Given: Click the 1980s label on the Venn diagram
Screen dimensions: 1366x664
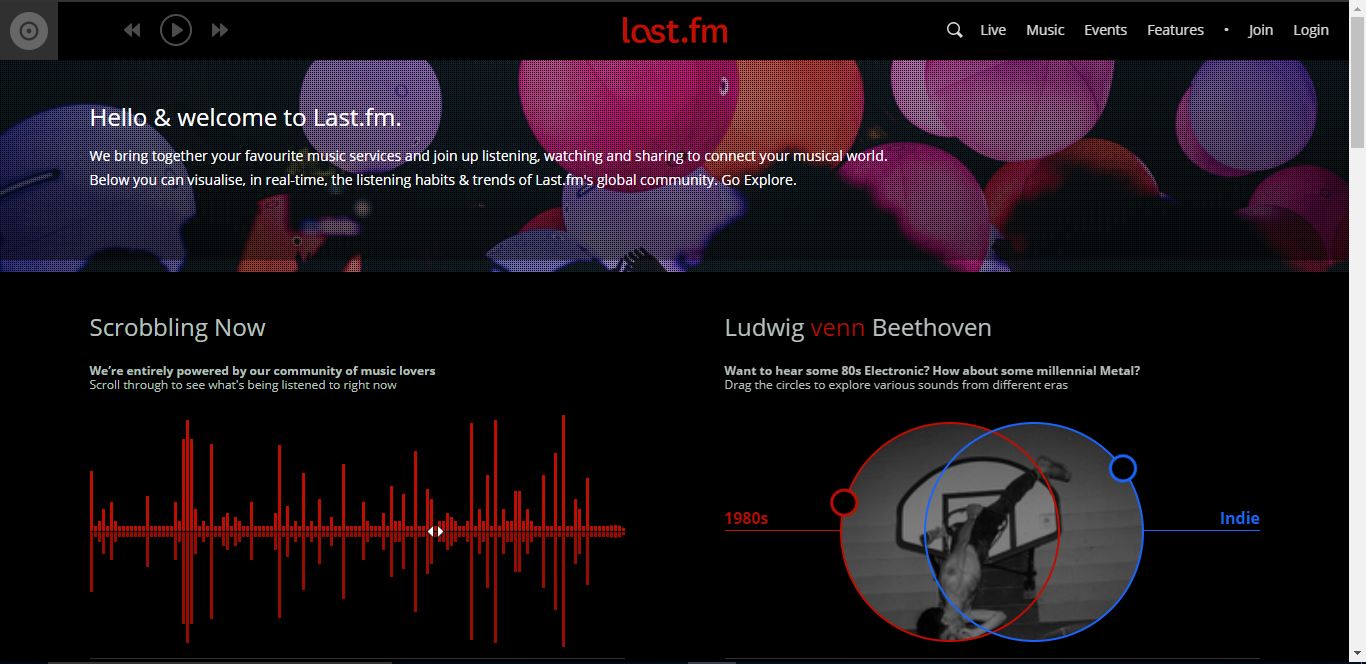Looking at the screenshot, I should tap(746, 518).
